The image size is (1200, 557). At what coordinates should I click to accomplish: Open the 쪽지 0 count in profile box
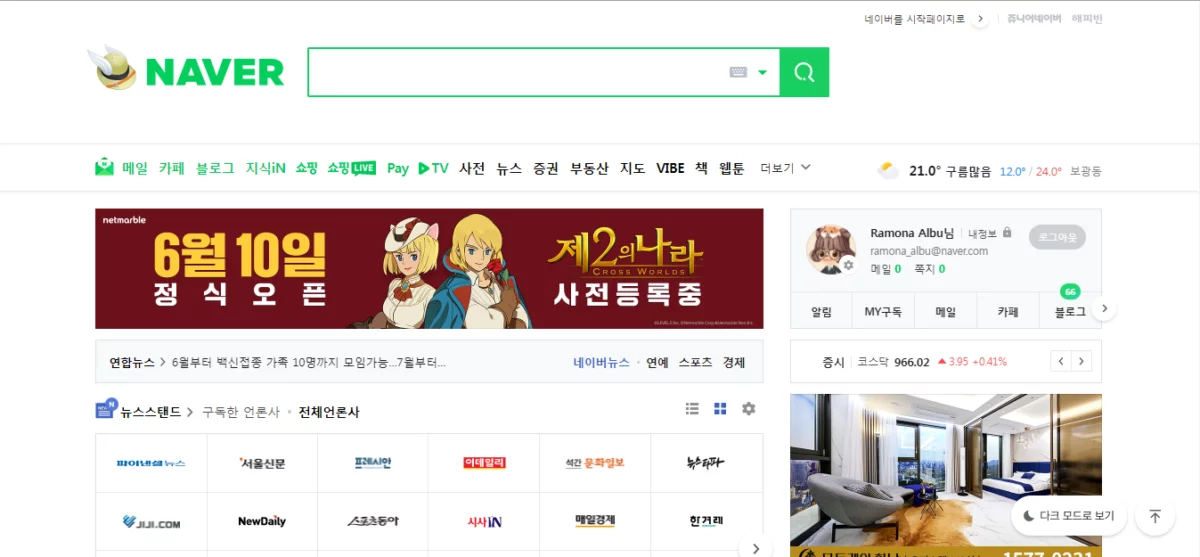pyautogui.click(x=929, y=269)
